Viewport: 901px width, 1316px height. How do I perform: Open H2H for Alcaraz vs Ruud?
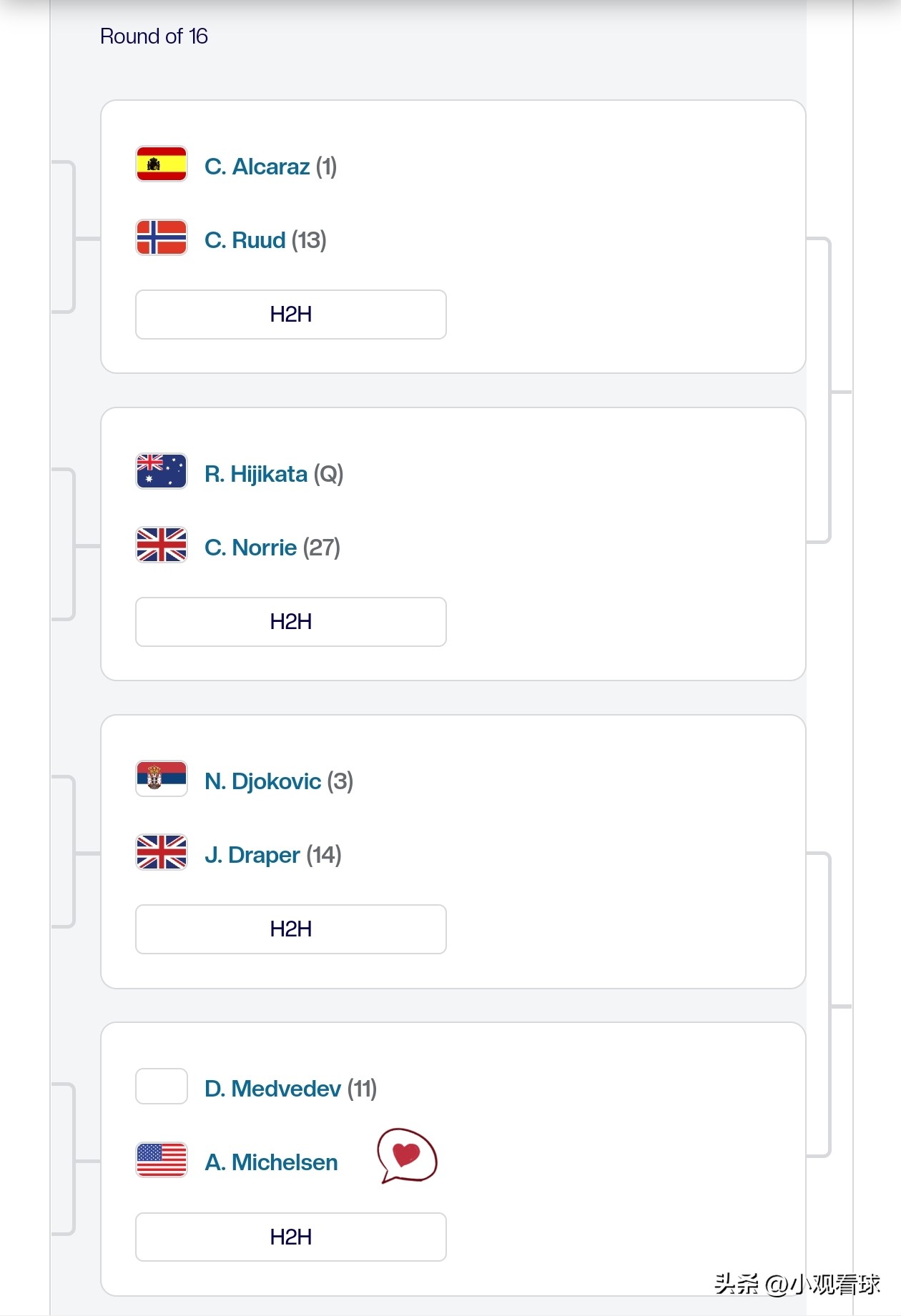click(x=290, y=315)
